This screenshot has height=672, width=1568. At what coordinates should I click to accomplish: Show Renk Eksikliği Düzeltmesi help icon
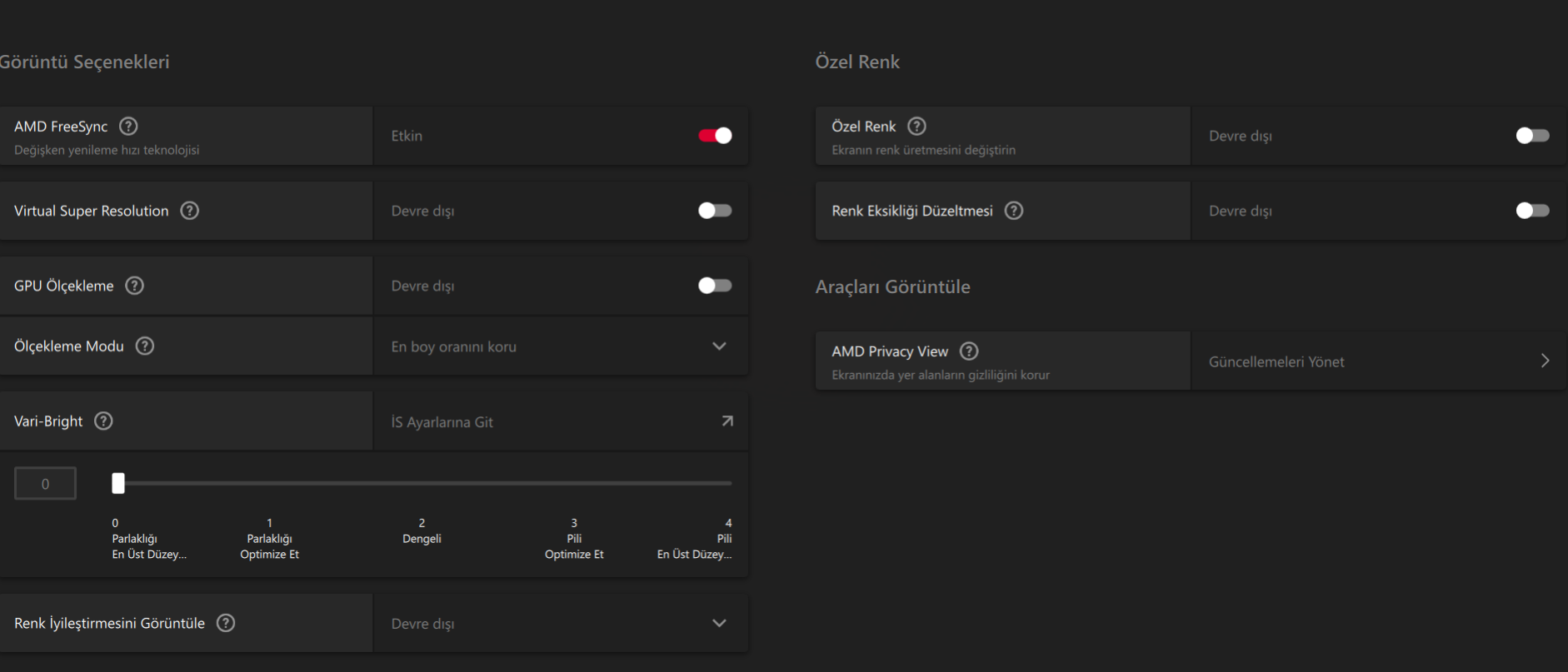click(x=1014, y=211)
